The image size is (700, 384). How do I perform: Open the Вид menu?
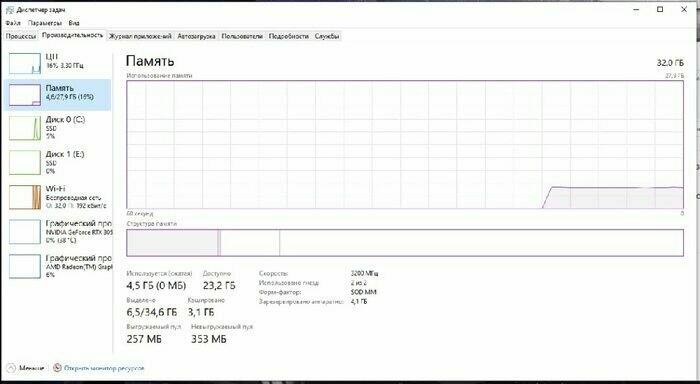point(74,23)
